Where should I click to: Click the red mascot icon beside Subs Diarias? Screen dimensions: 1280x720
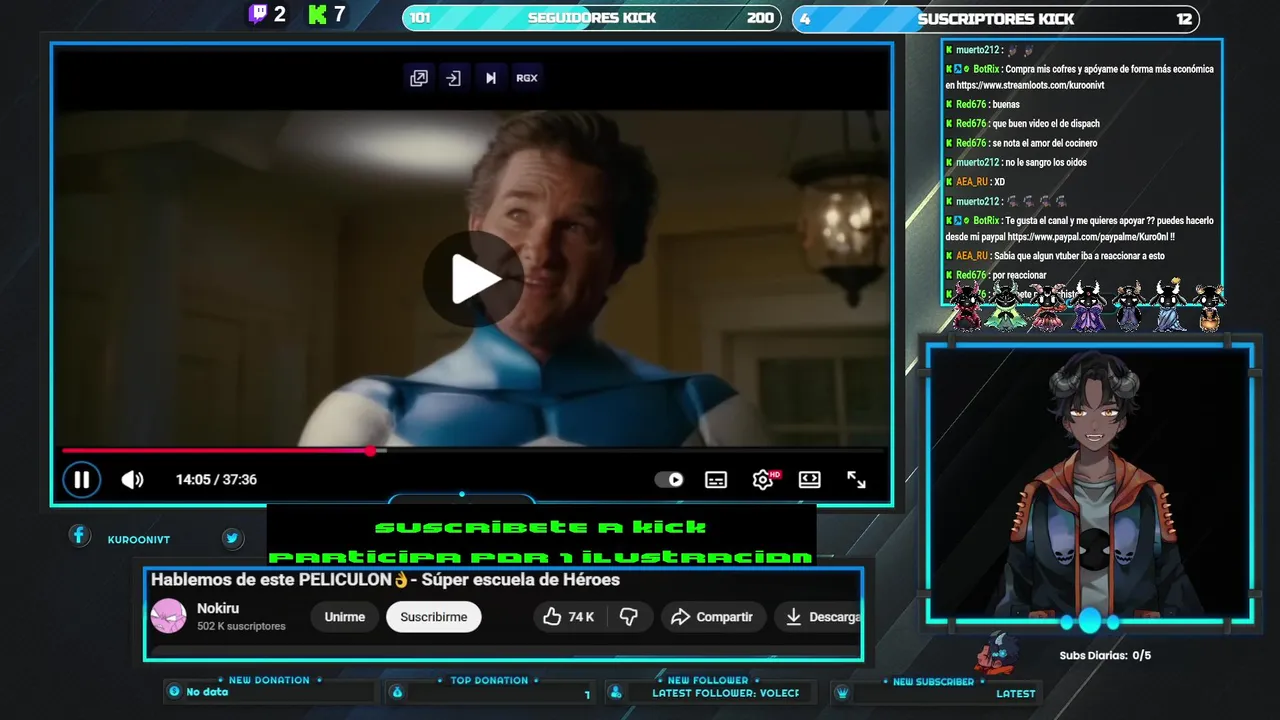click(996, 653)
